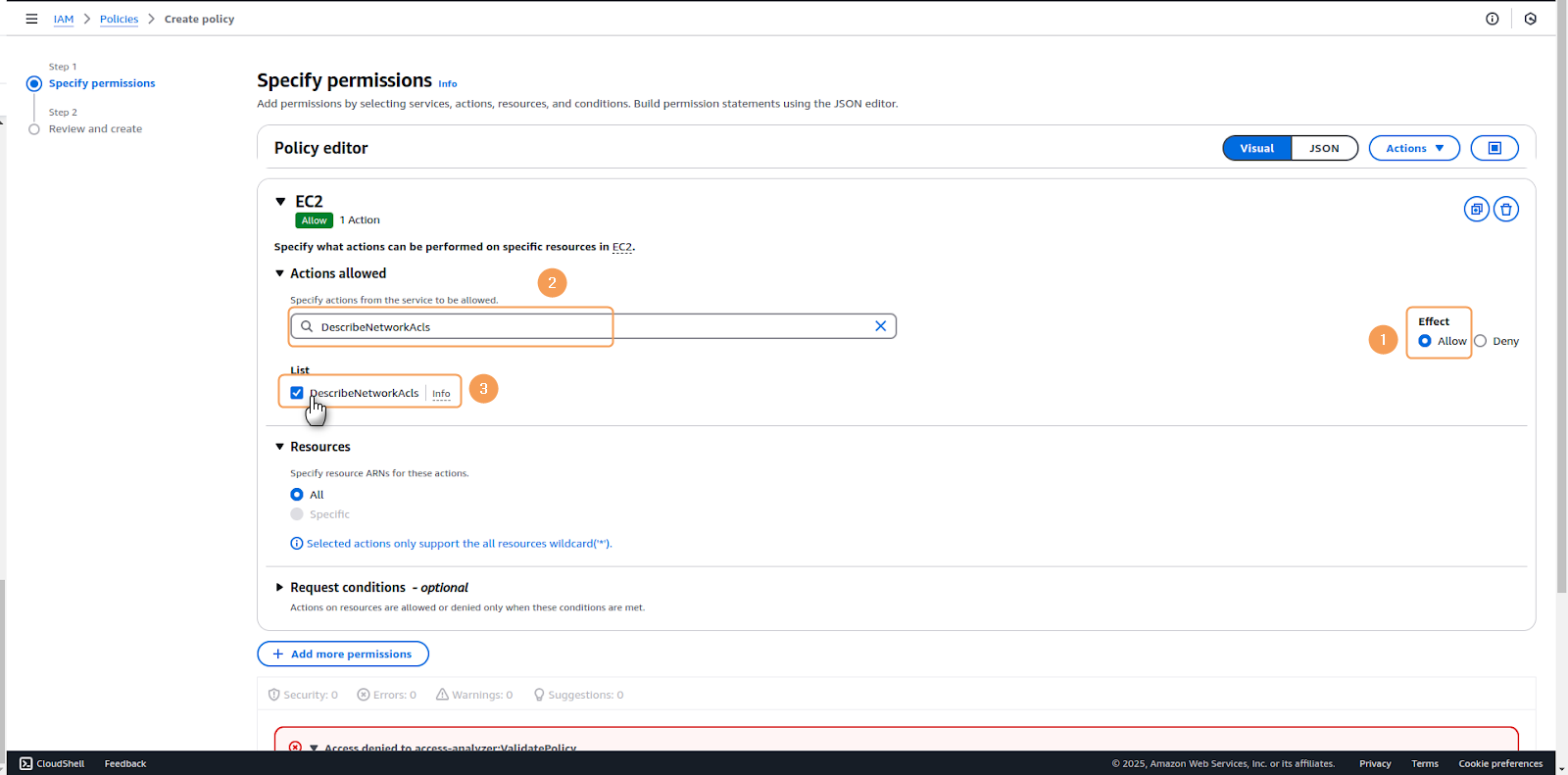The image size is (1568, 775).
Task: Clear the DescribeNetworkAcls search text
Action: [880, 326]
